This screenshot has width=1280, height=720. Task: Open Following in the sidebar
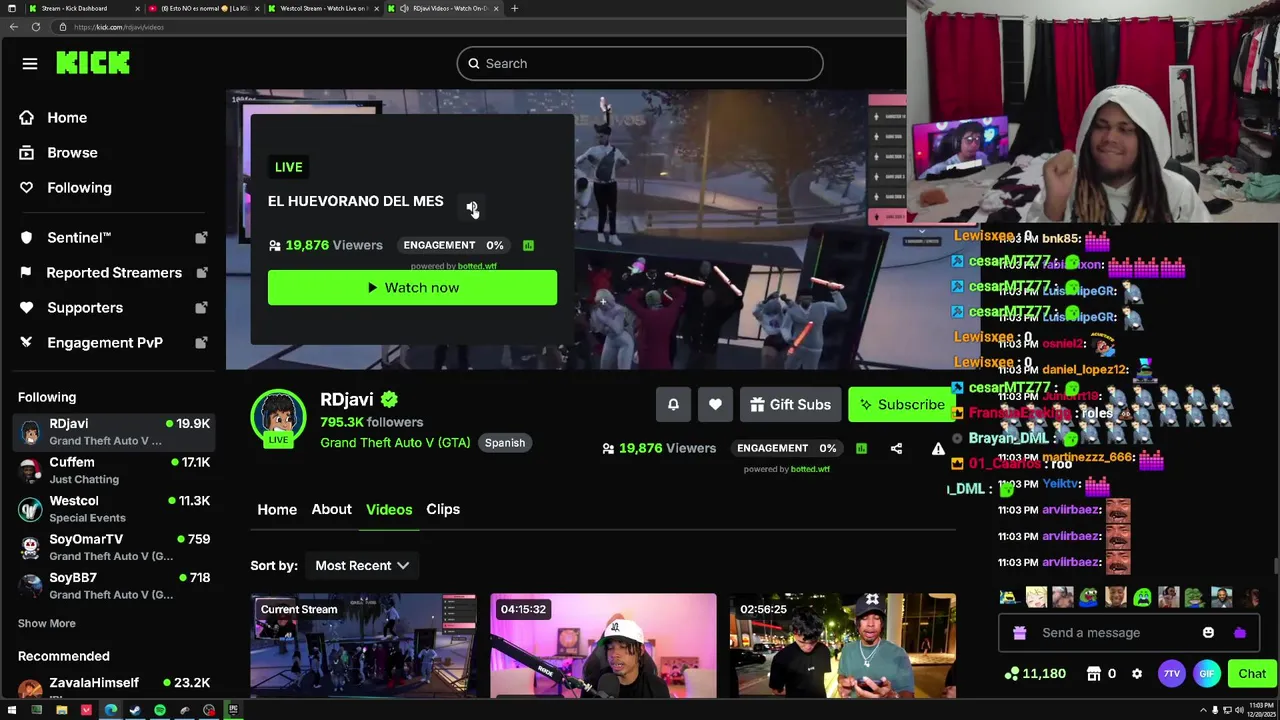tap(79, 188)
